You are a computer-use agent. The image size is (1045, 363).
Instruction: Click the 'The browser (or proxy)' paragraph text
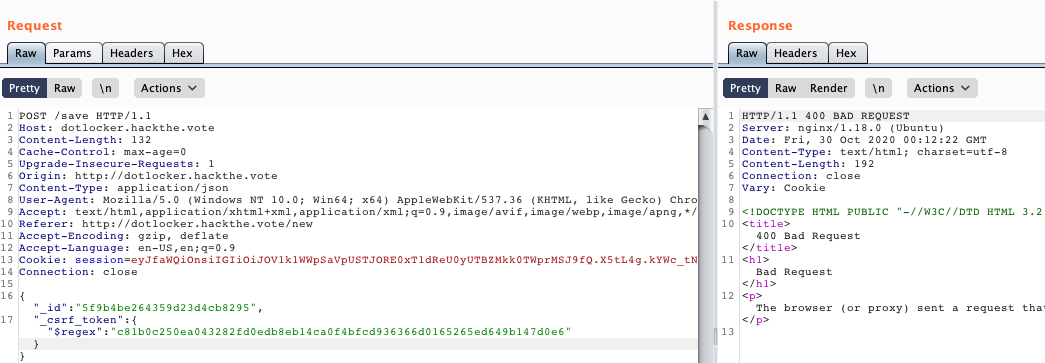[900, 308]
